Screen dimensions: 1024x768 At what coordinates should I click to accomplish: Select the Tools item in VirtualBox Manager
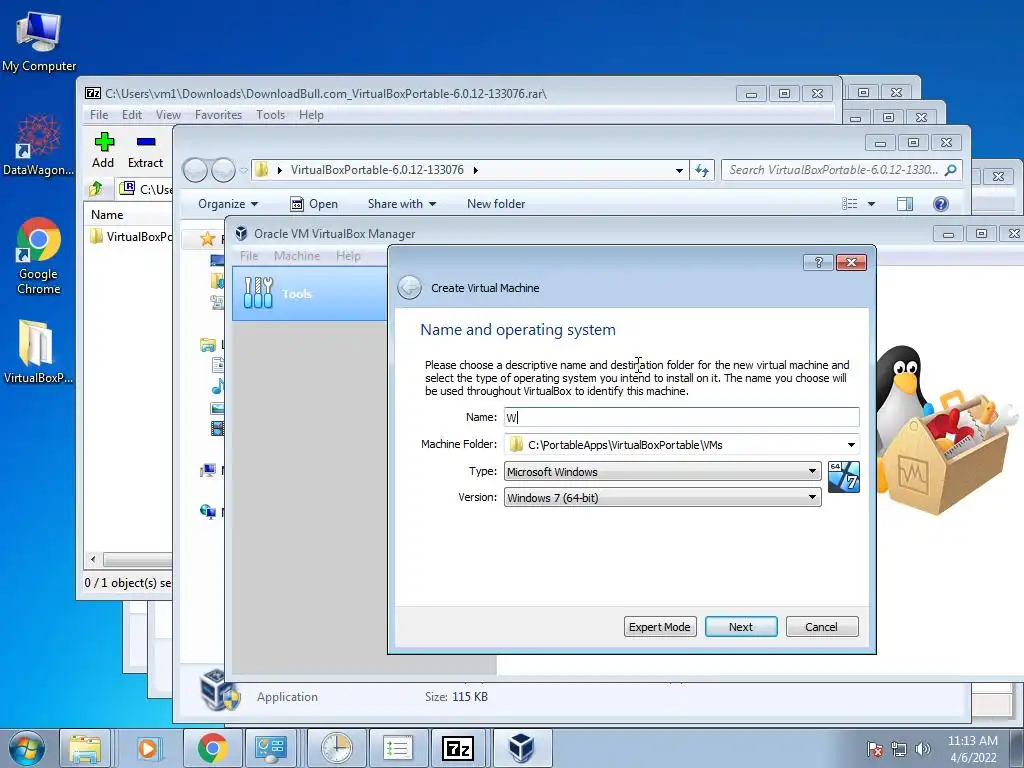click(x=310, y=293)
